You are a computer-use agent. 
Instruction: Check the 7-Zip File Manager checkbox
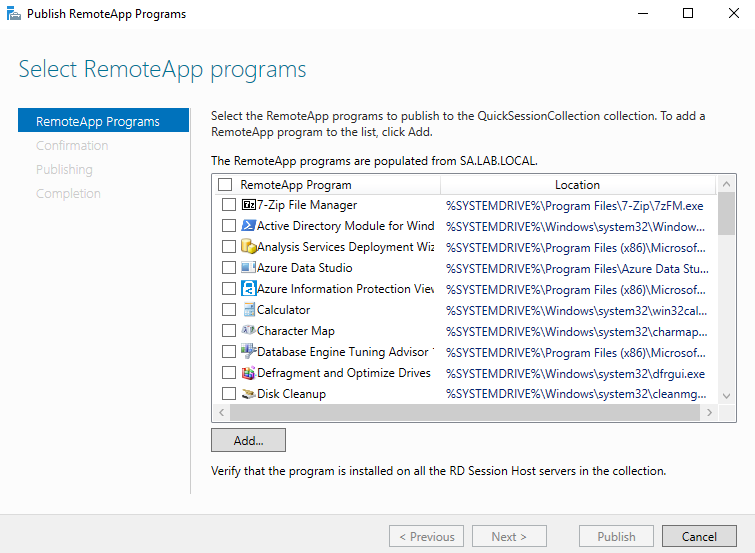[229, 205]
